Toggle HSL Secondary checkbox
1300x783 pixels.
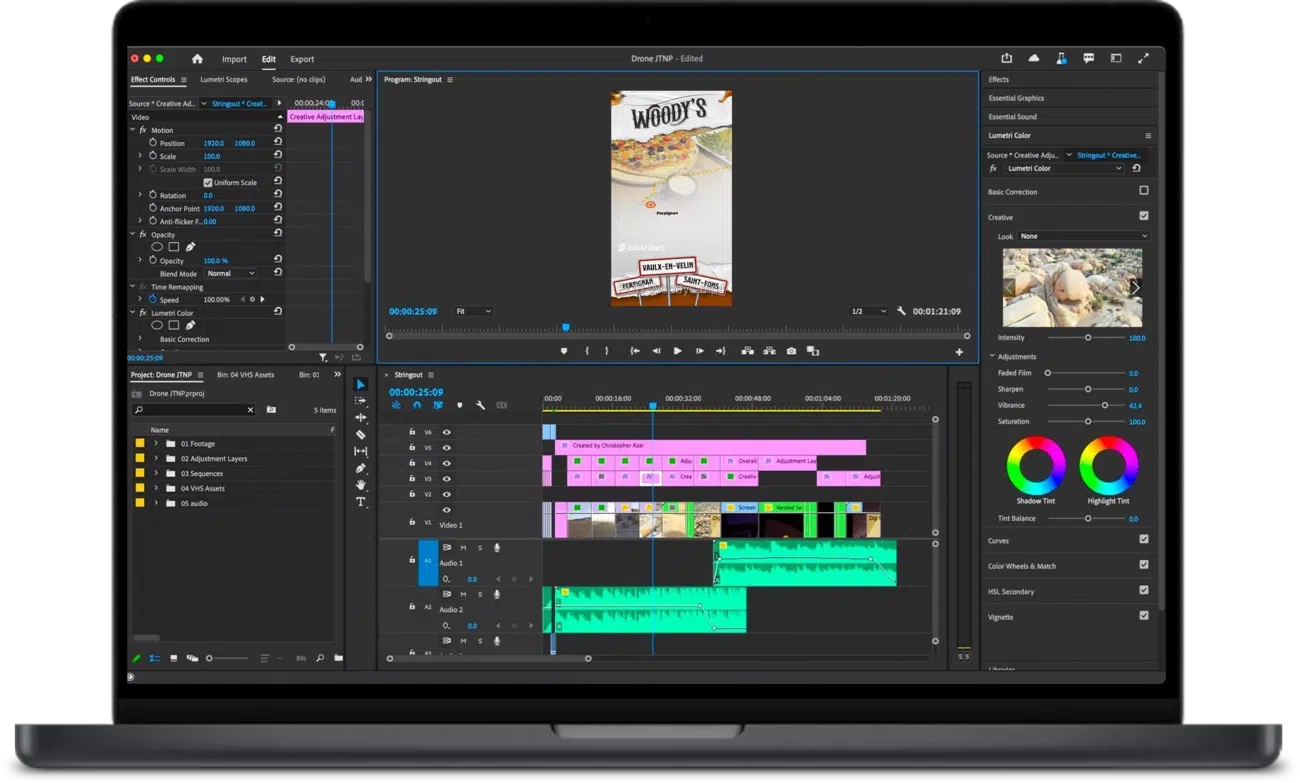click(x=1144, y=590)
